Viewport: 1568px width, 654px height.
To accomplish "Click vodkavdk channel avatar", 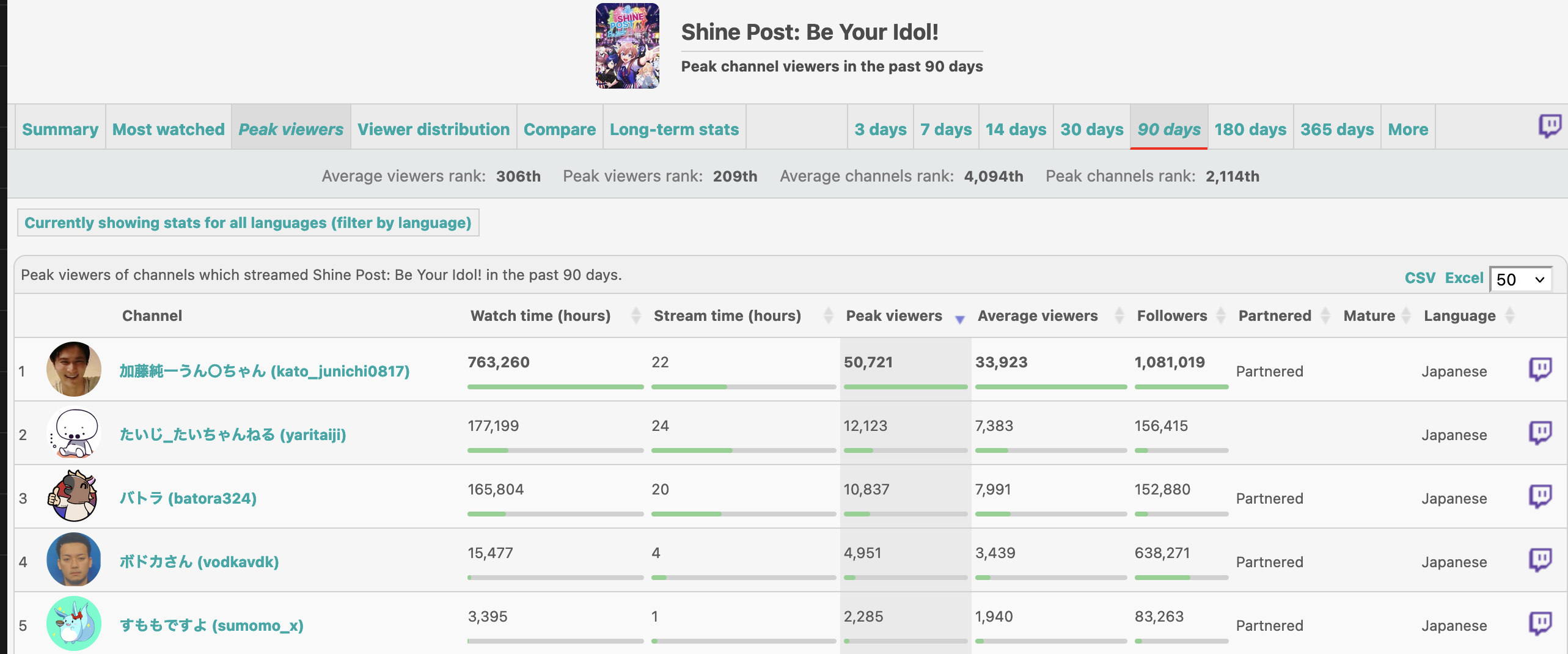I will tap(74, 560).
